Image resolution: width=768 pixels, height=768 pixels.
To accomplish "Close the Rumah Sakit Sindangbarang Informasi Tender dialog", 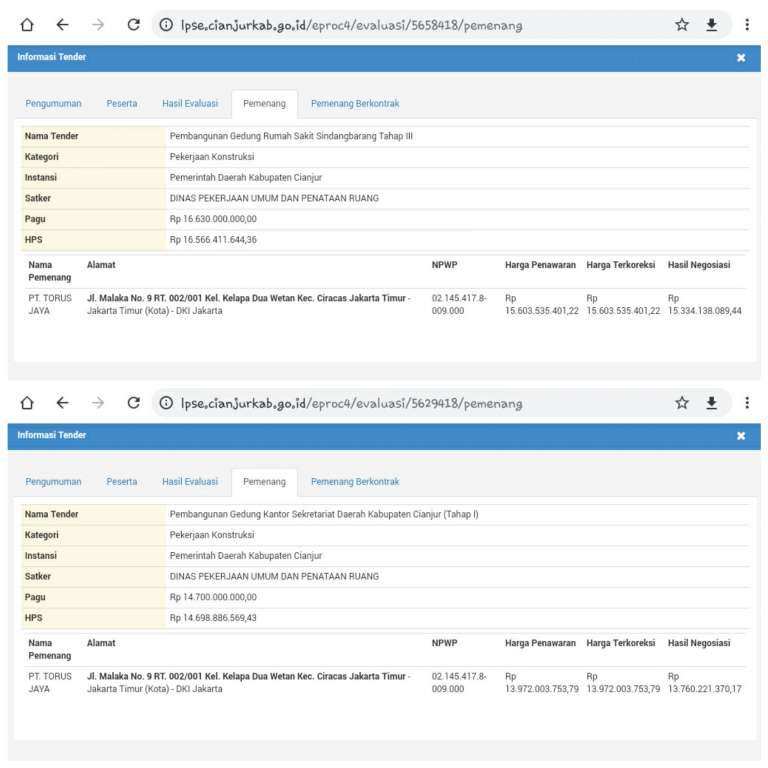I will pyautogui.click(x=741, y=58).
